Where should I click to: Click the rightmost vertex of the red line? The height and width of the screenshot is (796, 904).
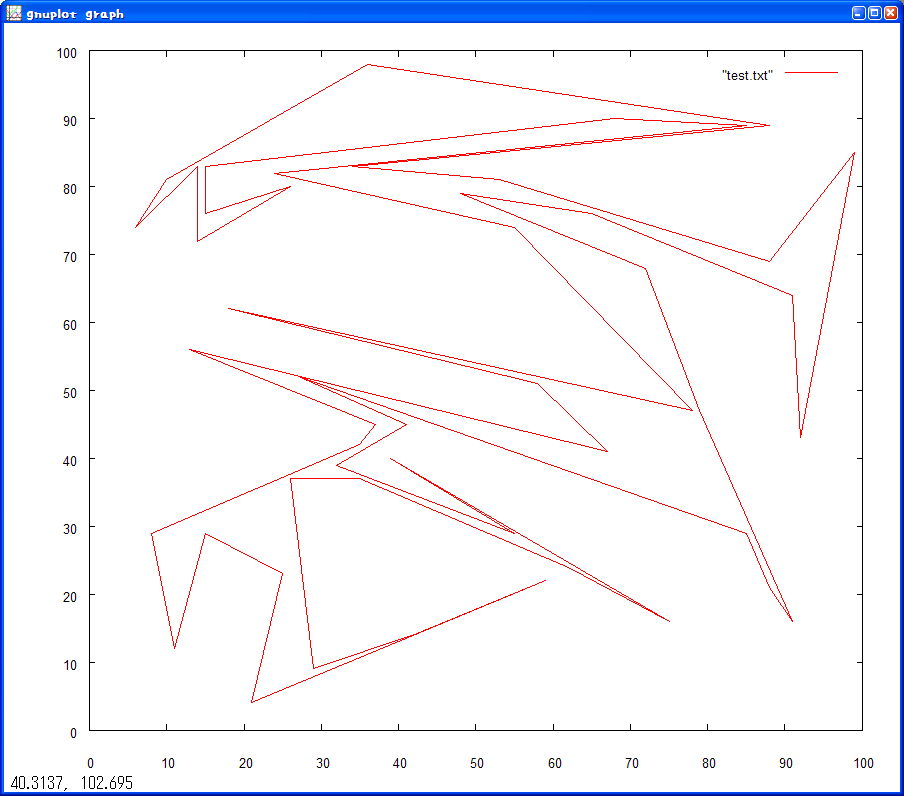(x=854, y=153)
